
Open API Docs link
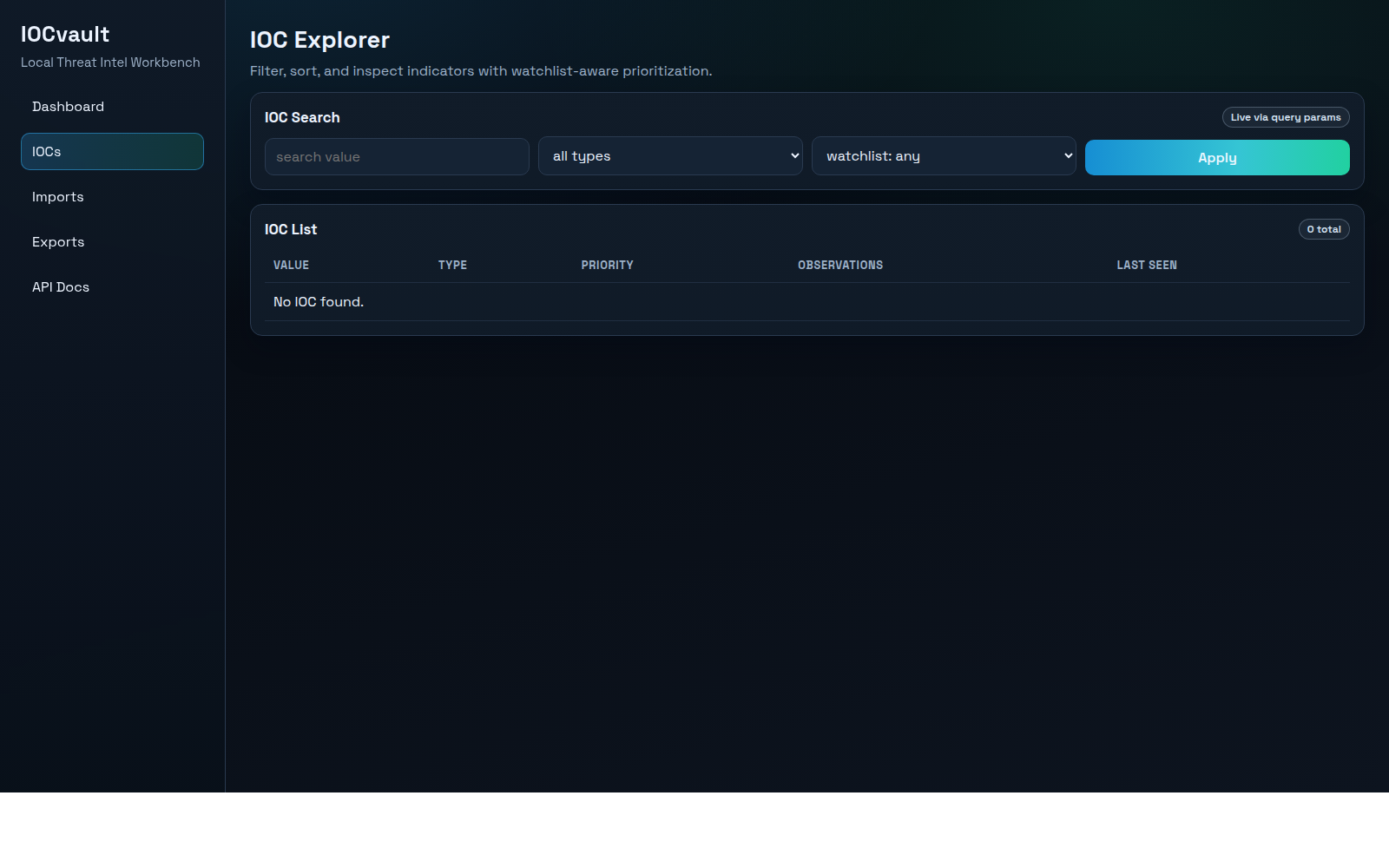pyautogui.click(x=112, y=287)
